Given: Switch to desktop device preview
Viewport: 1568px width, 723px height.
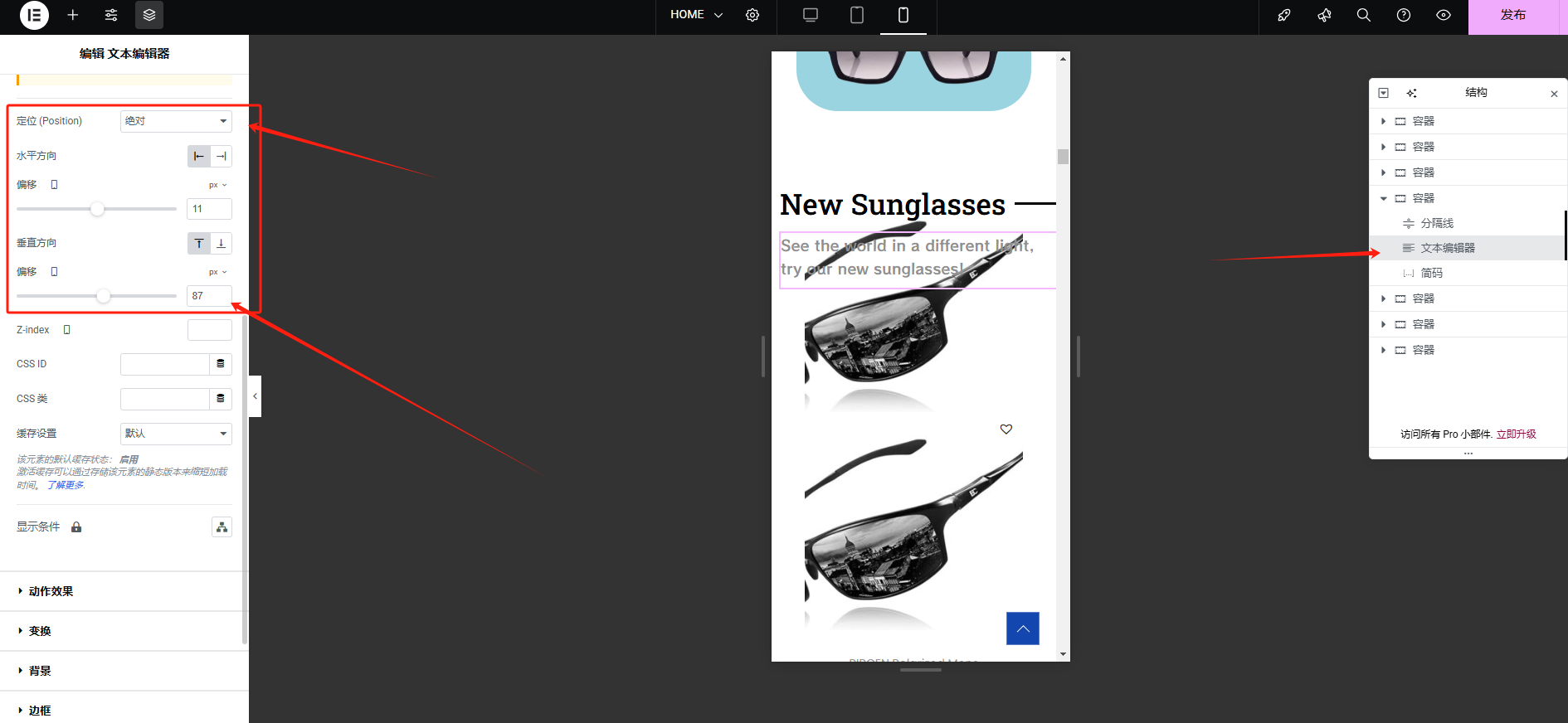Looking at the screenshot, I should tap(811, 15).
